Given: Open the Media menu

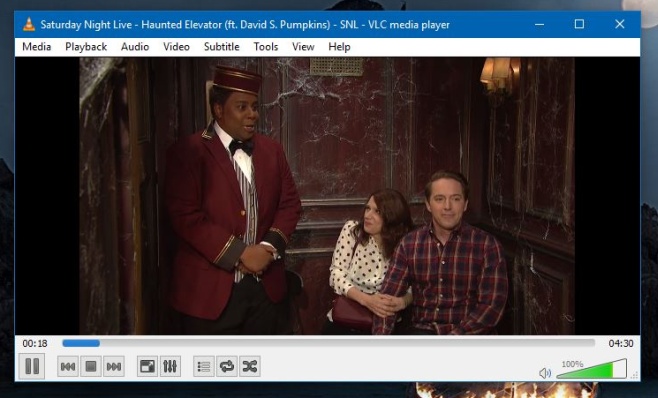Looking at the screenshot, I should [x=37, y=47].
